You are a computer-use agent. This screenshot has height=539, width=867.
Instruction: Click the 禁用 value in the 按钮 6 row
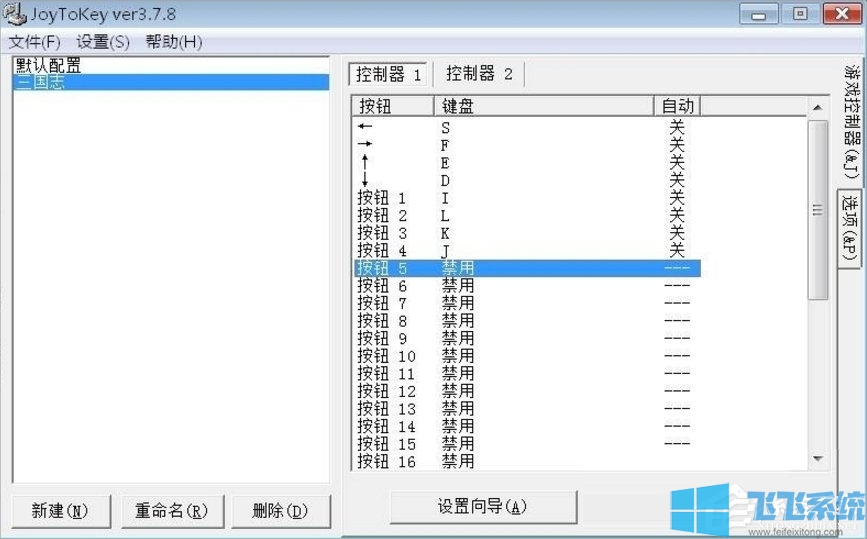[458, 286]
